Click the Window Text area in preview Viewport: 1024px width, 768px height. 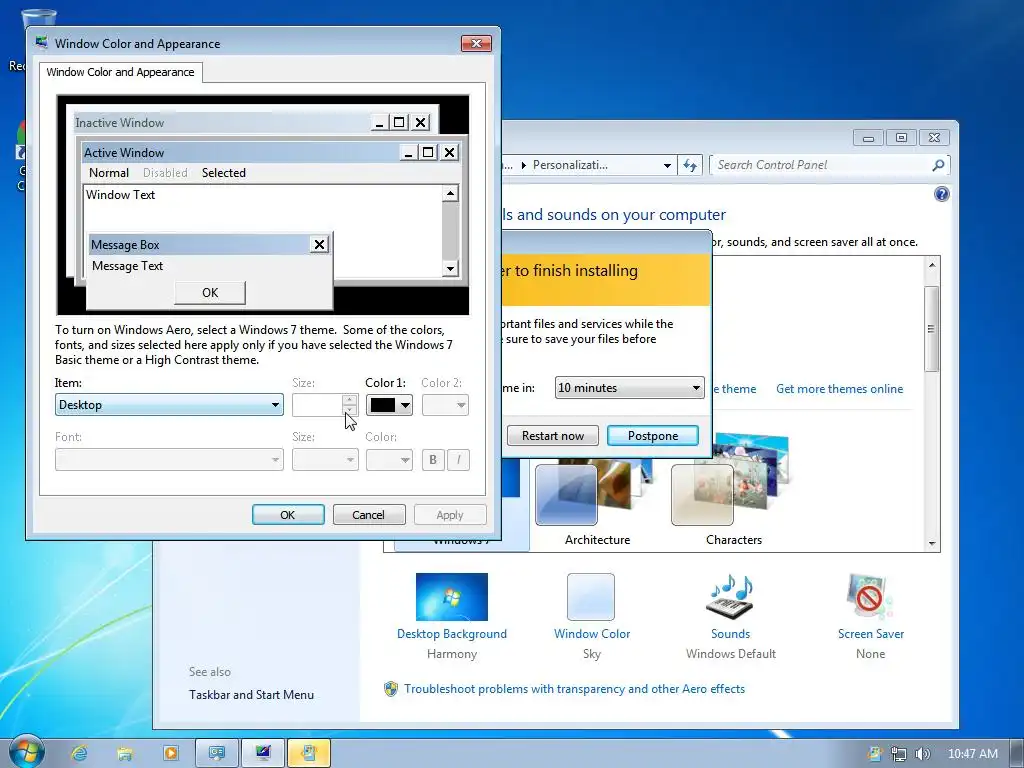[263, 231]
